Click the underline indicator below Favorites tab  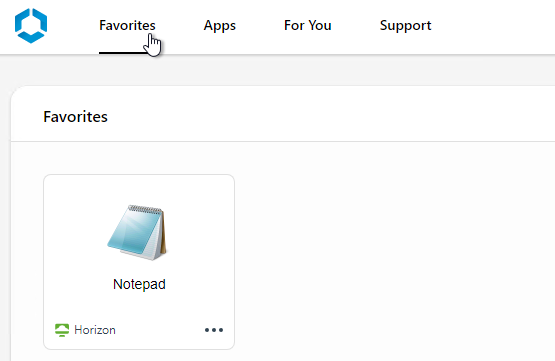click(123, 53)
